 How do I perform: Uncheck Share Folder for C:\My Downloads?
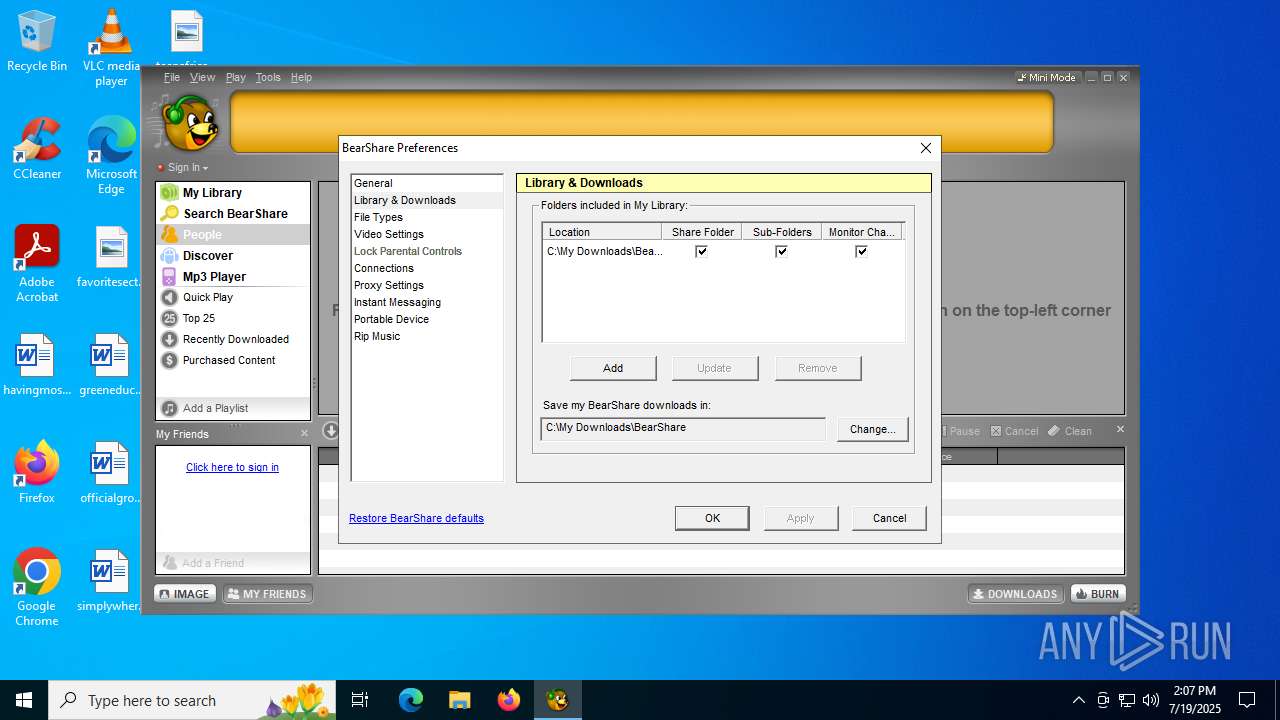pos(702,251)
